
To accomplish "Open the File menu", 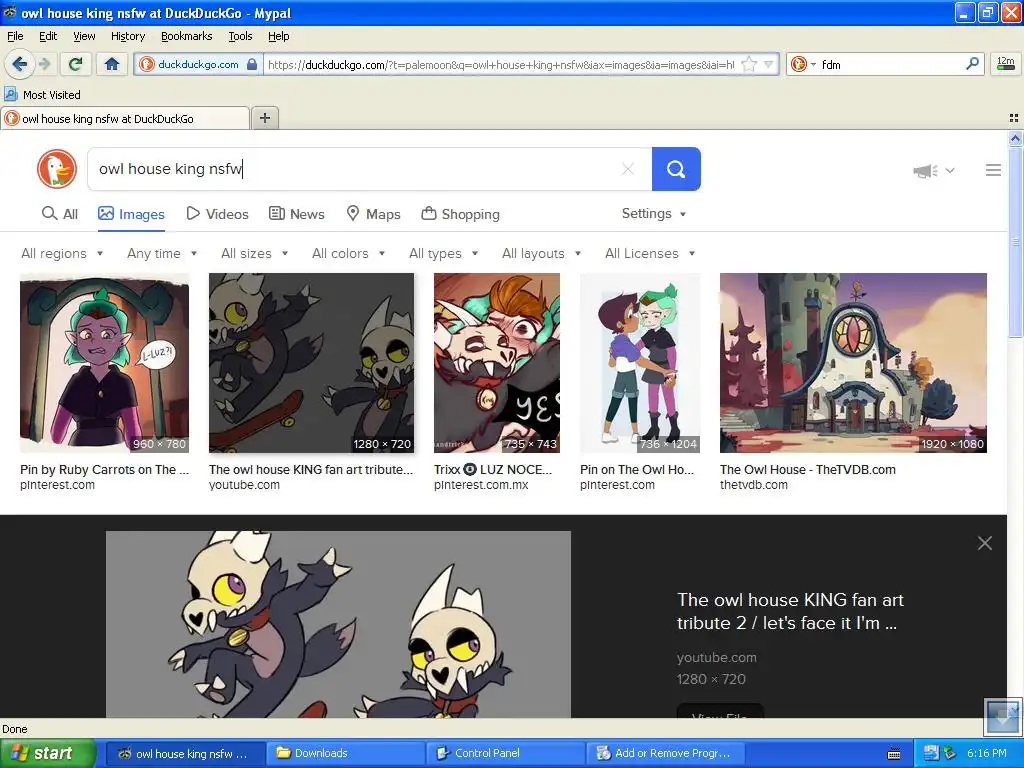I will 15,36.
